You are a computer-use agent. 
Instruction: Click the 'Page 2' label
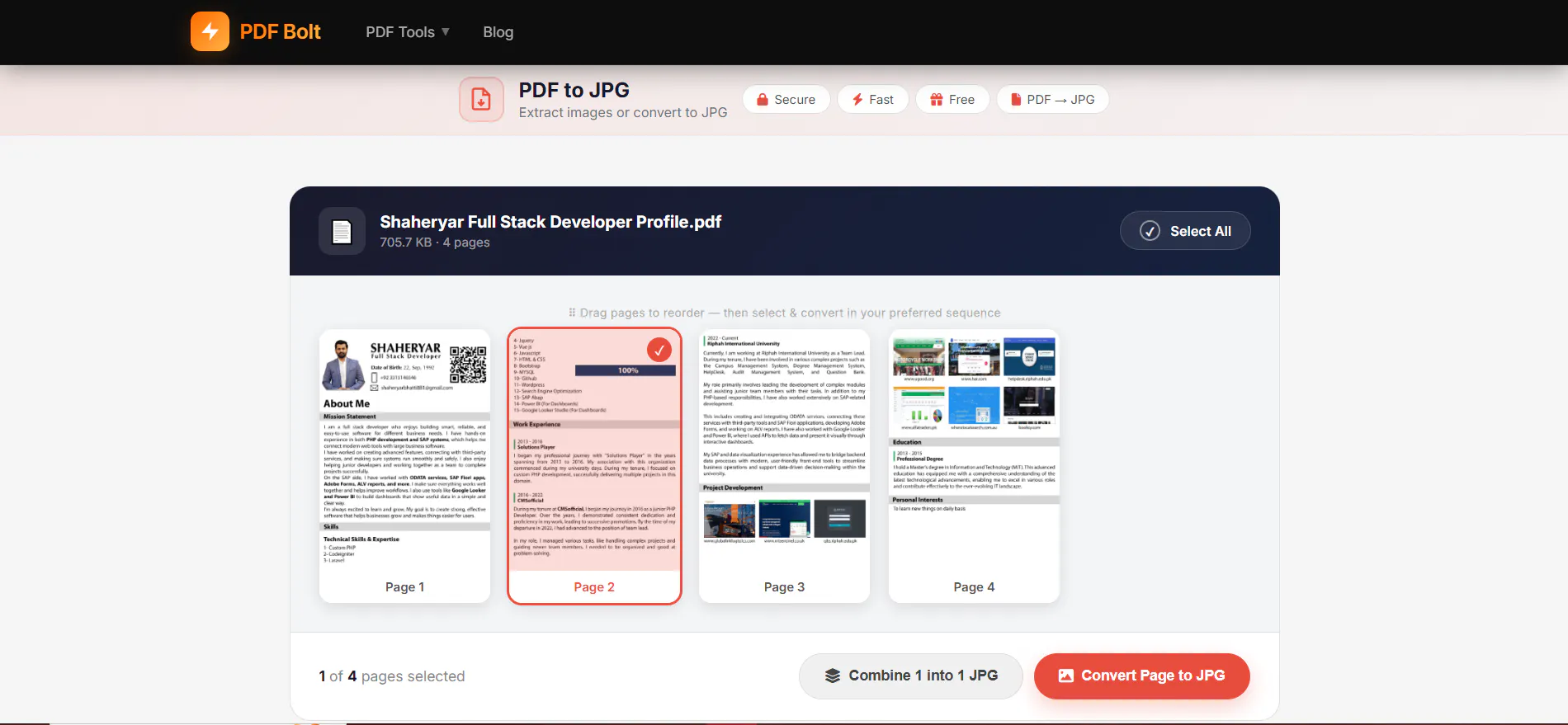coord(594,587)
